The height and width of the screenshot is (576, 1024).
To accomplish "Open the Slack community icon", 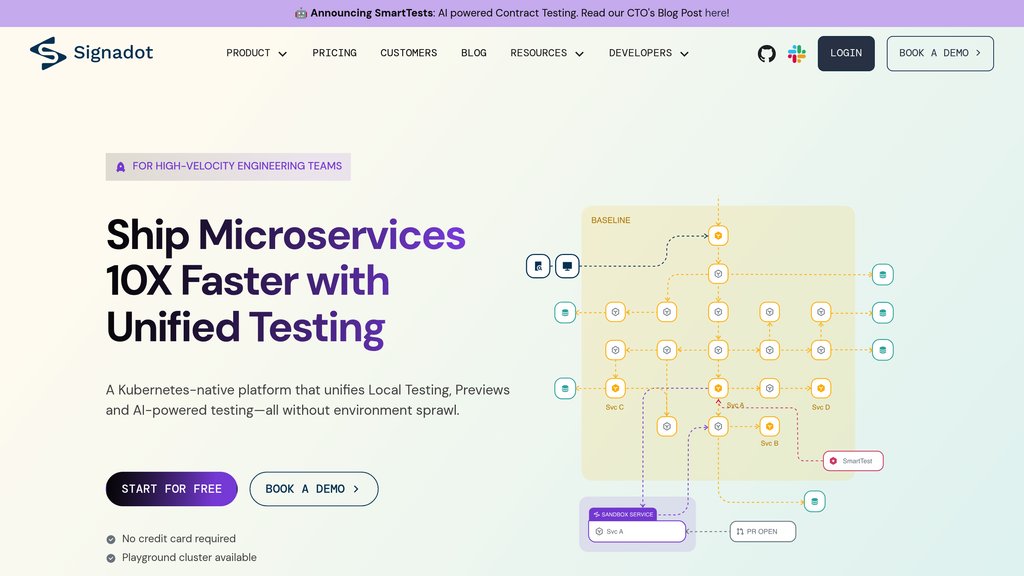I will pos(797,54).
